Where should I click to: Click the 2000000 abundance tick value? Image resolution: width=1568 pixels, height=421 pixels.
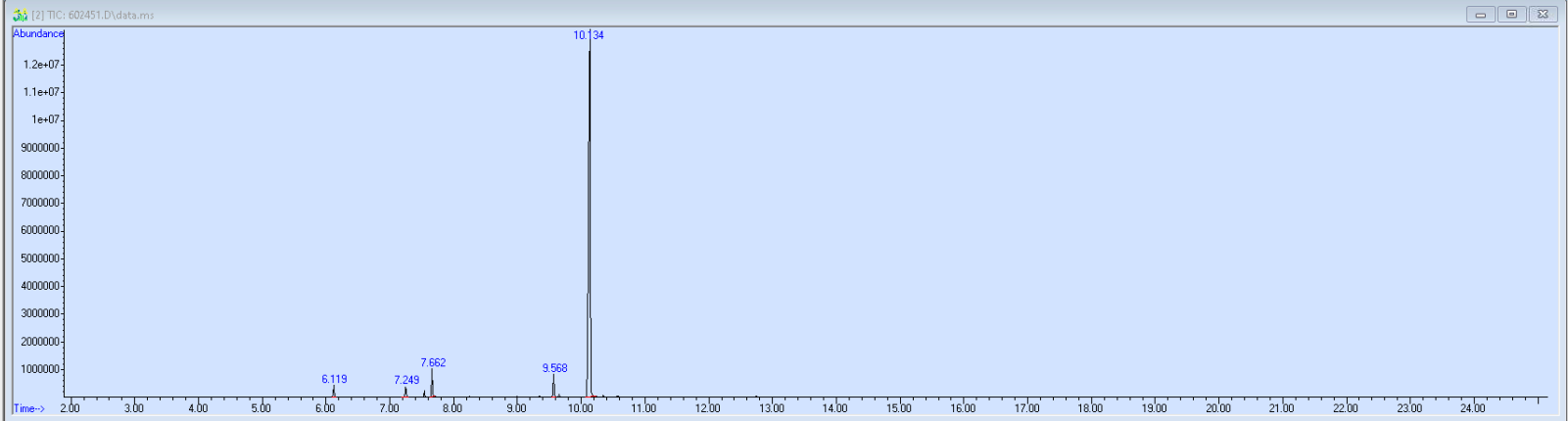(x=41, y=342)
